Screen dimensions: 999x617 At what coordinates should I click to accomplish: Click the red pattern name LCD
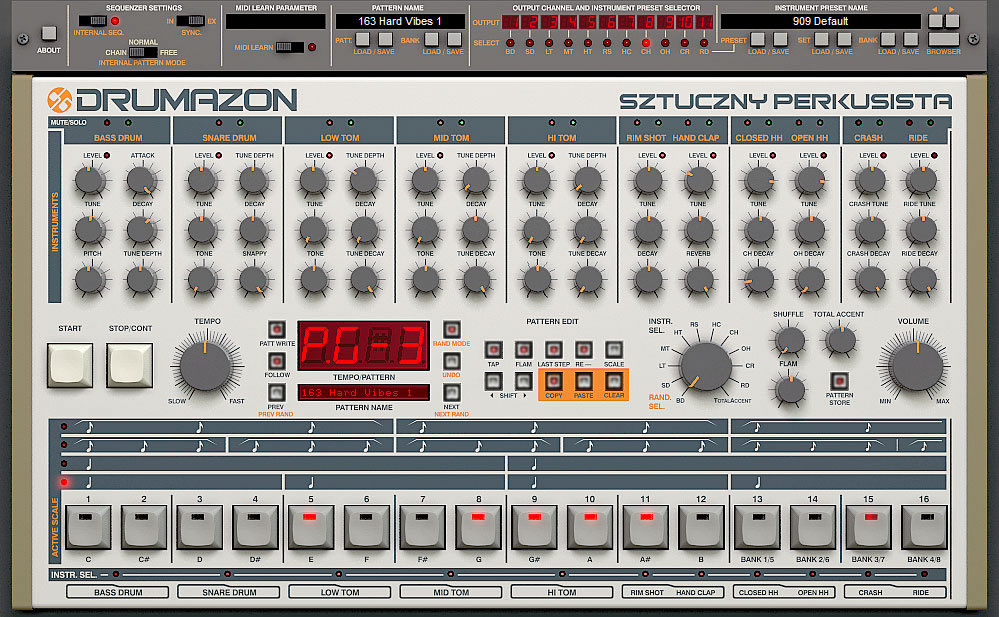[363, 393]
